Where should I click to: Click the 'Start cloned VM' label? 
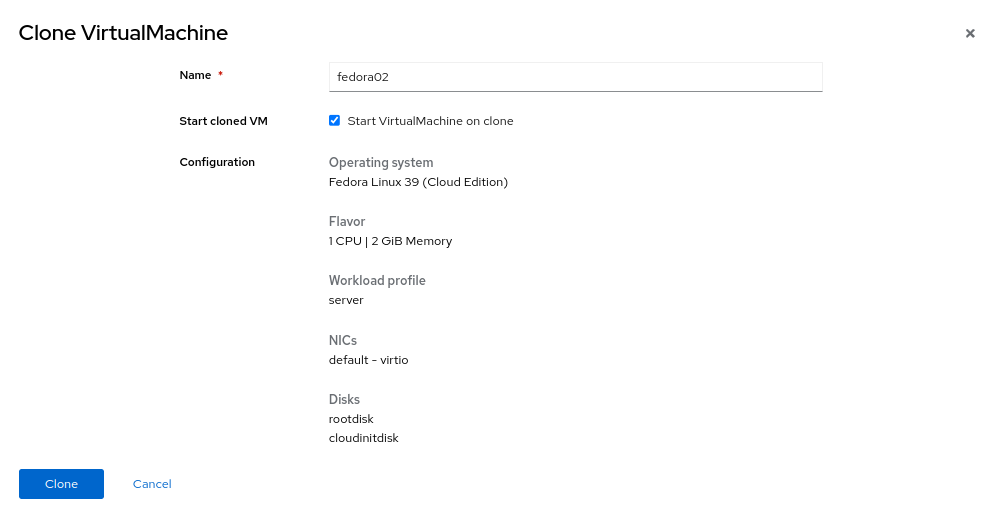tap(223, 121)
